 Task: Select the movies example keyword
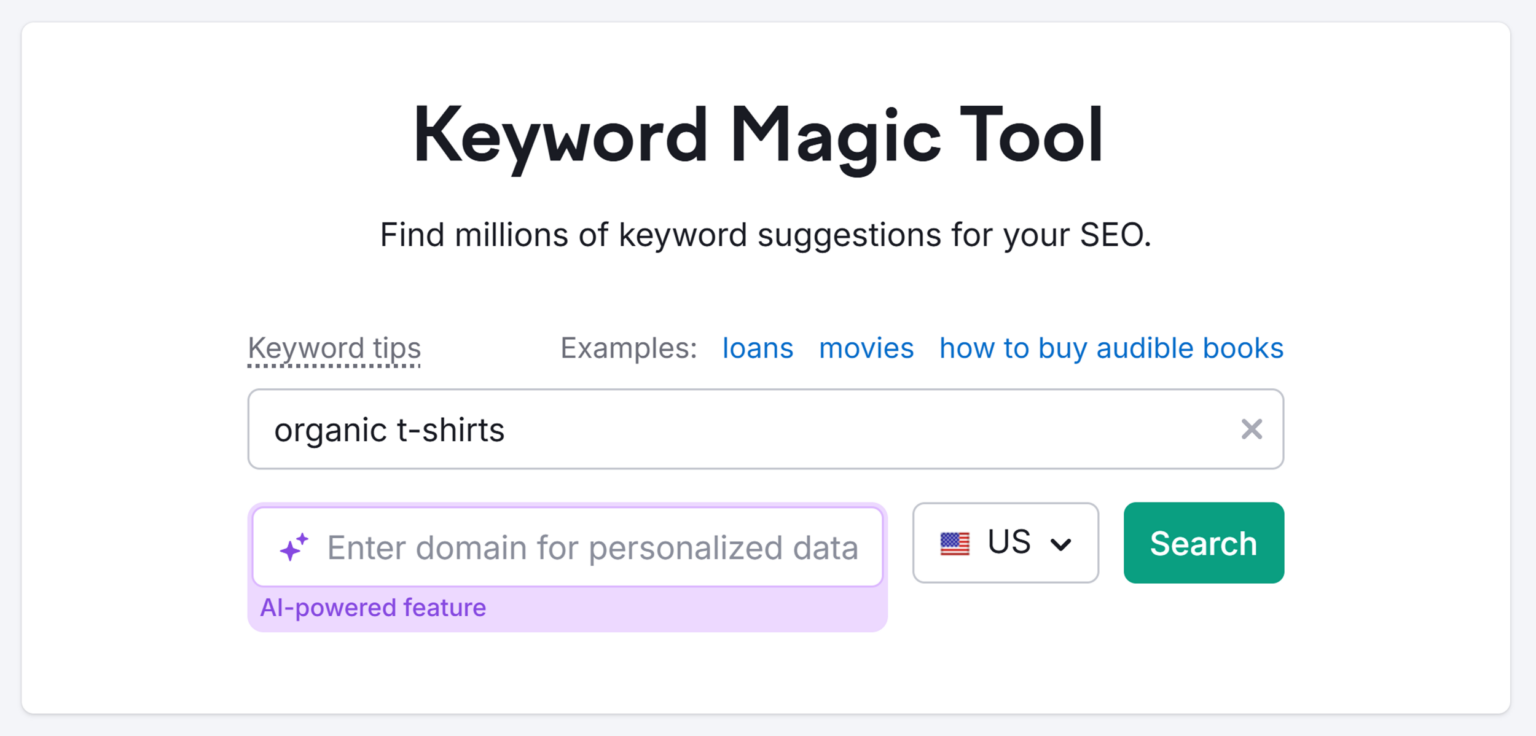point(866,348)
